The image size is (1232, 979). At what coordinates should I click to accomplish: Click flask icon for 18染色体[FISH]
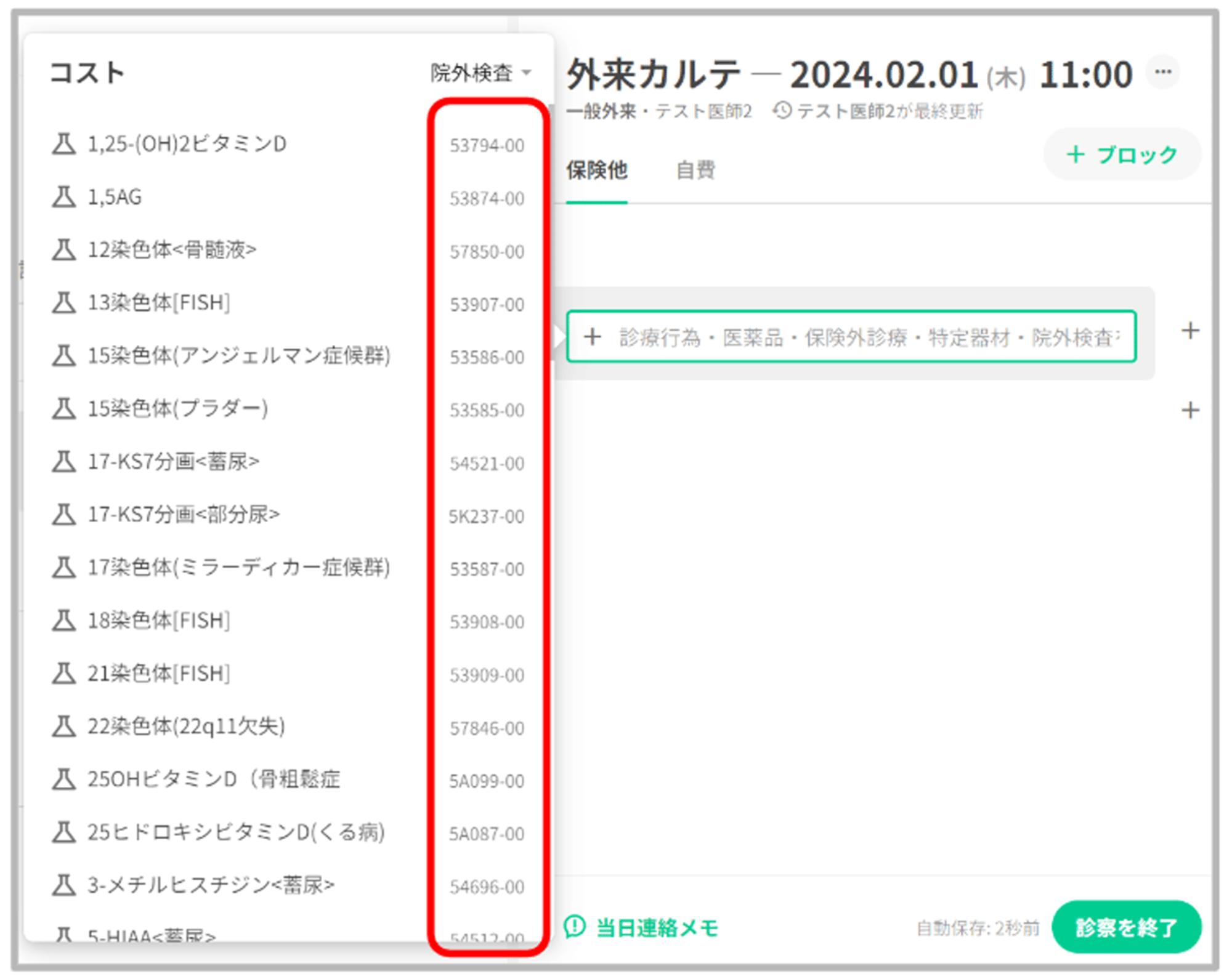pos(63,621)
